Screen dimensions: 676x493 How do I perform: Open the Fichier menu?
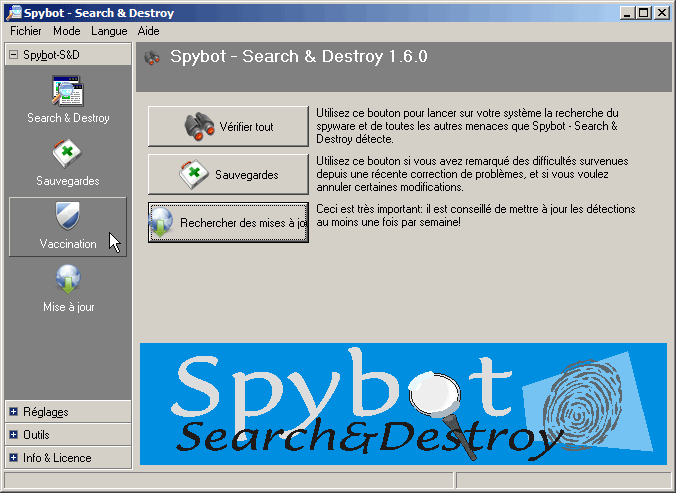click(26, 31)
